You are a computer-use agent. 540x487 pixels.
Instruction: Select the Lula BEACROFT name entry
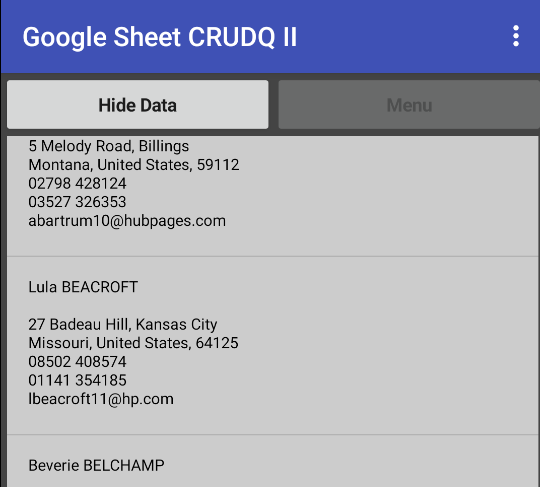pos(83,287)
